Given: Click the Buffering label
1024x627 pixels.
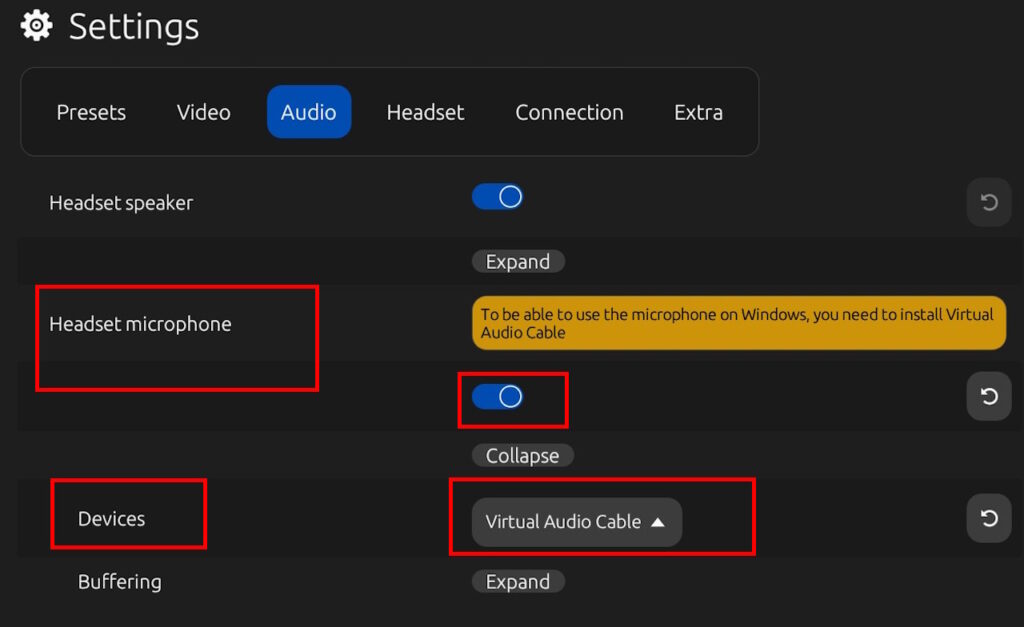Looking at the screenshot, I should (119, 581).
